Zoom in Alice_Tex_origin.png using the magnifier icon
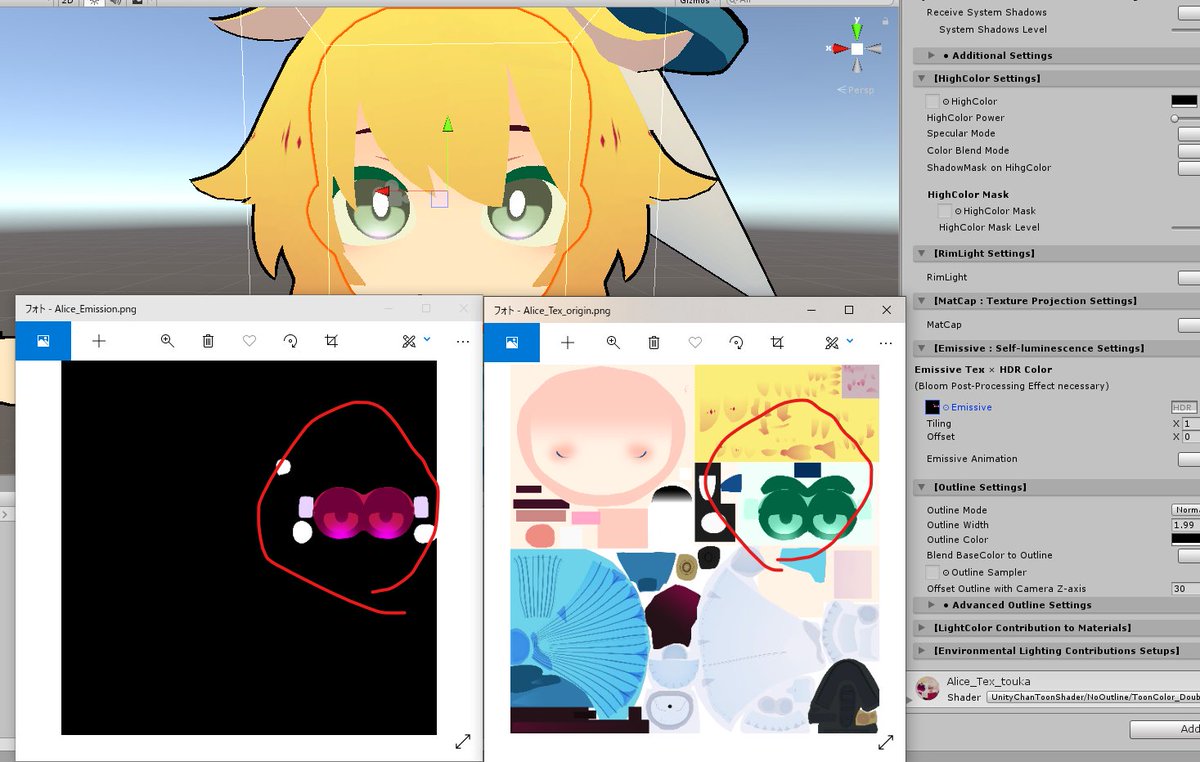 (x=613, y=342)
